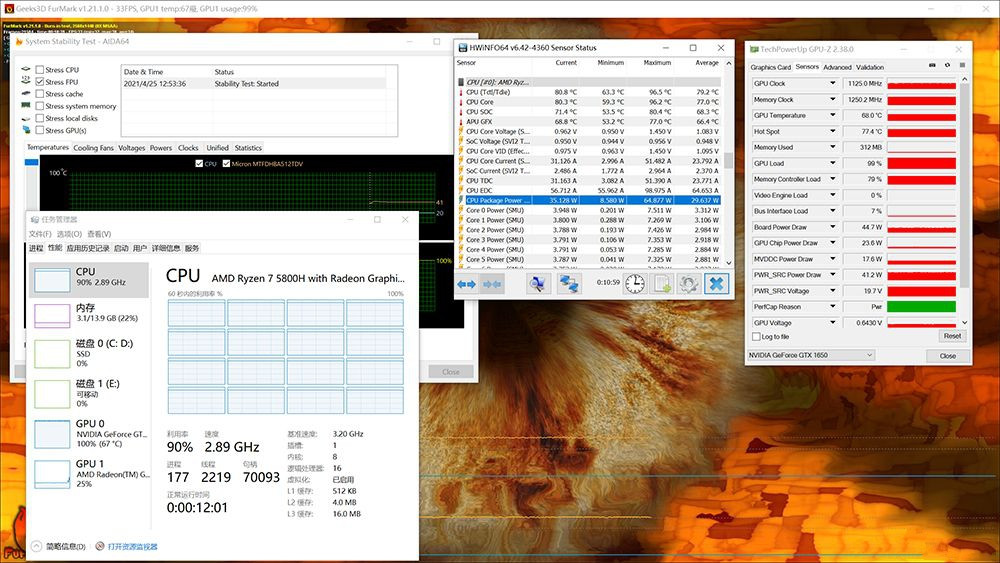Image resolution: width=1000 pixels, height=563 pixels.
Task: Open GPU-Z hamburger menu icon
Action: pyautogui.click(x=962, y=66)
